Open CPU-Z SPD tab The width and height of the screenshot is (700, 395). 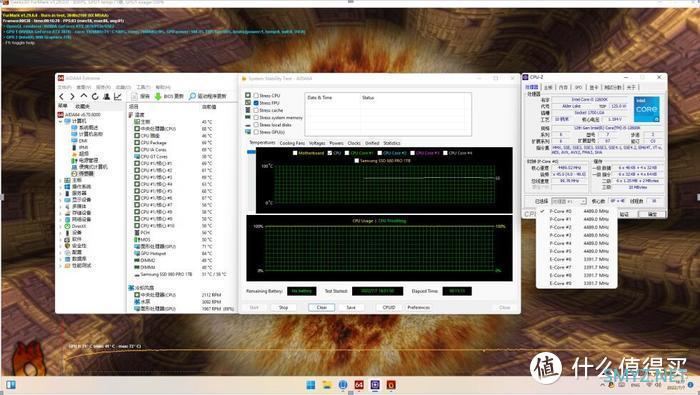click(x=578, y=87)
